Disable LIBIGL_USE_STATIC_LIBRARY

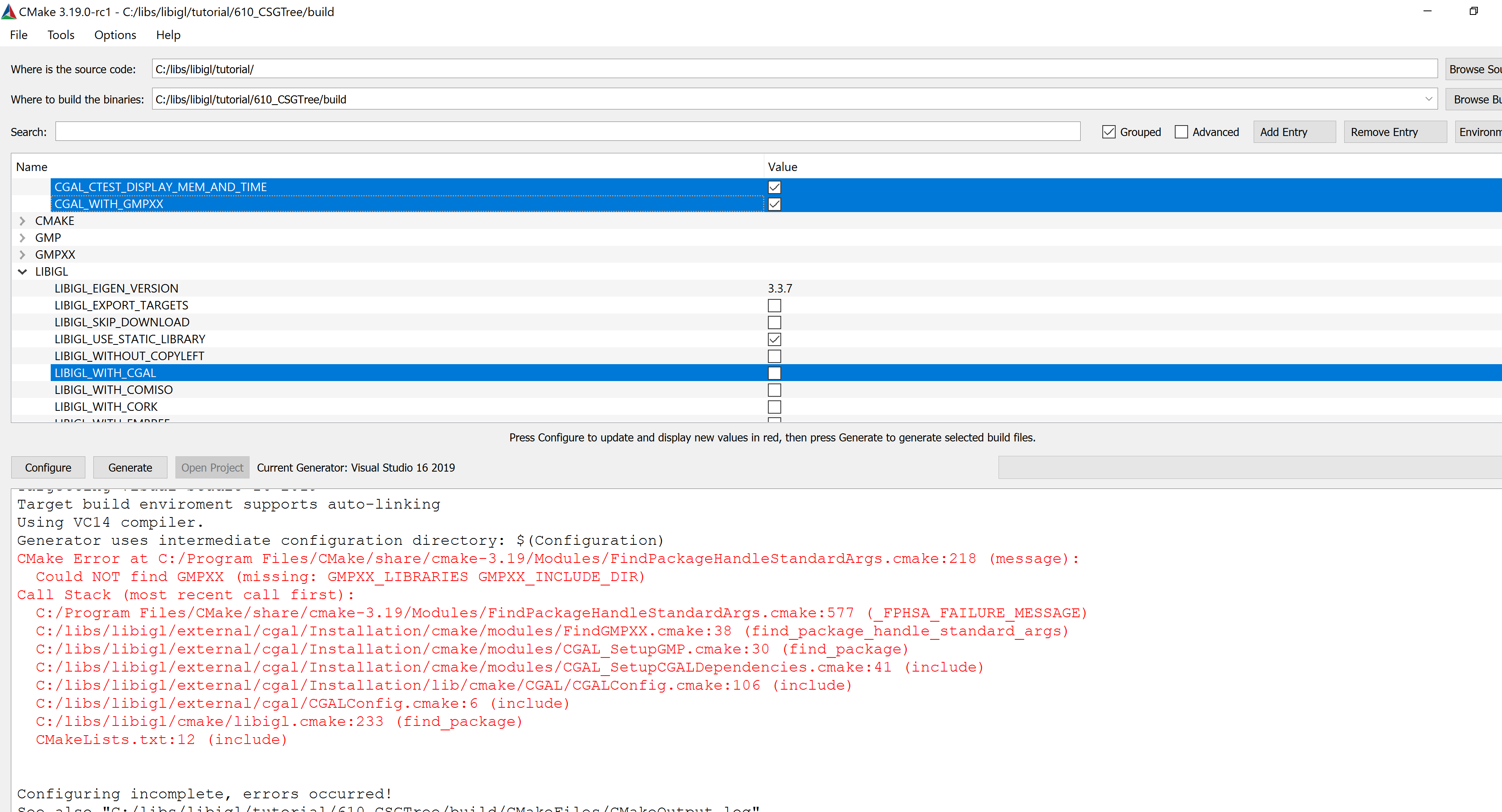coord(774,339)
